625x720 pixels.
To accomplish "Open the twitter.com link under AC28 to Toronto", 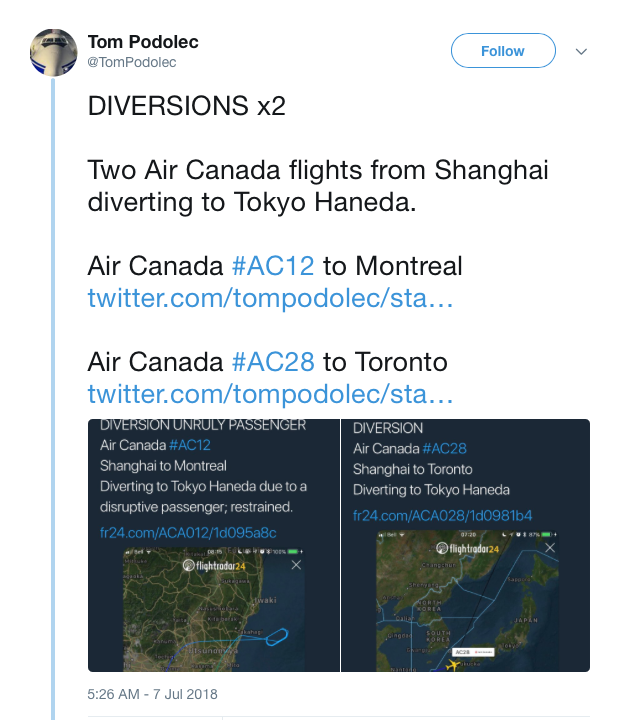I will [x=270, y=394].
